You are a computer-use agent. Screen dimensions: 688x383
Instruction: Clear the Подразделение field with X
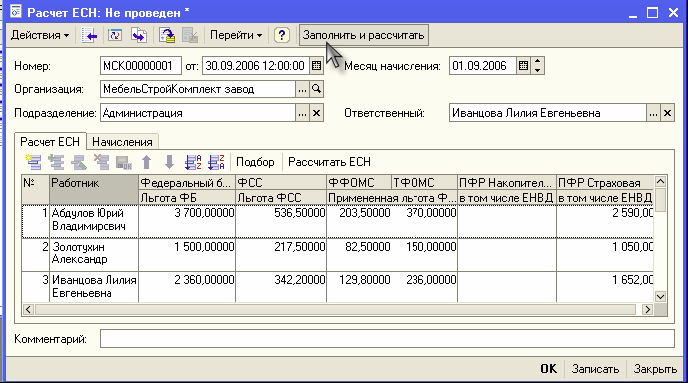coord(316,113)
